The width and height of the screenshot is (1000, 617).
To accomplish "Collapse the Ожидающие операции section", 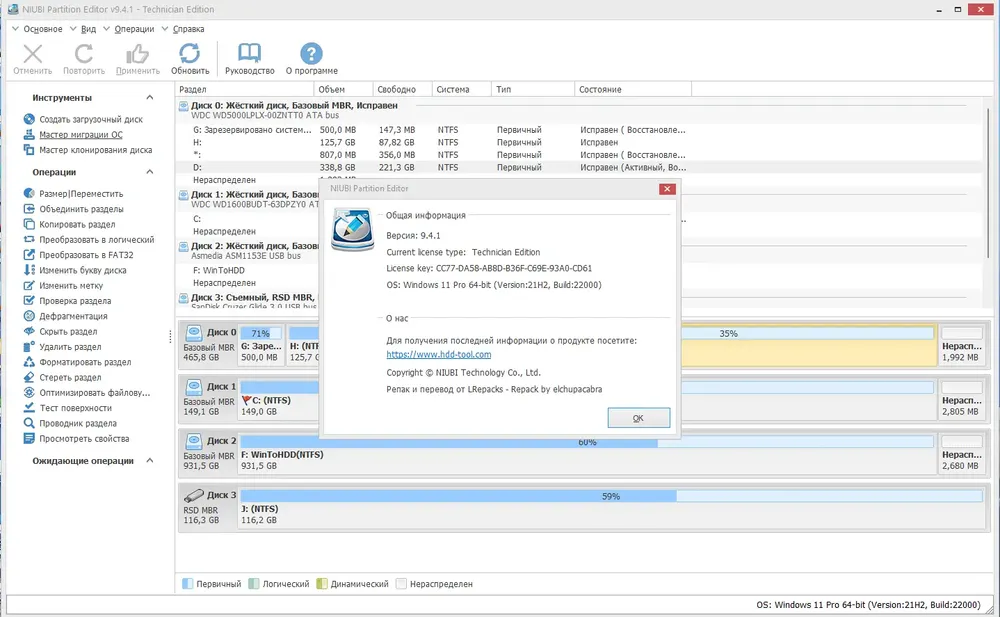I will (x=149, y=461).
